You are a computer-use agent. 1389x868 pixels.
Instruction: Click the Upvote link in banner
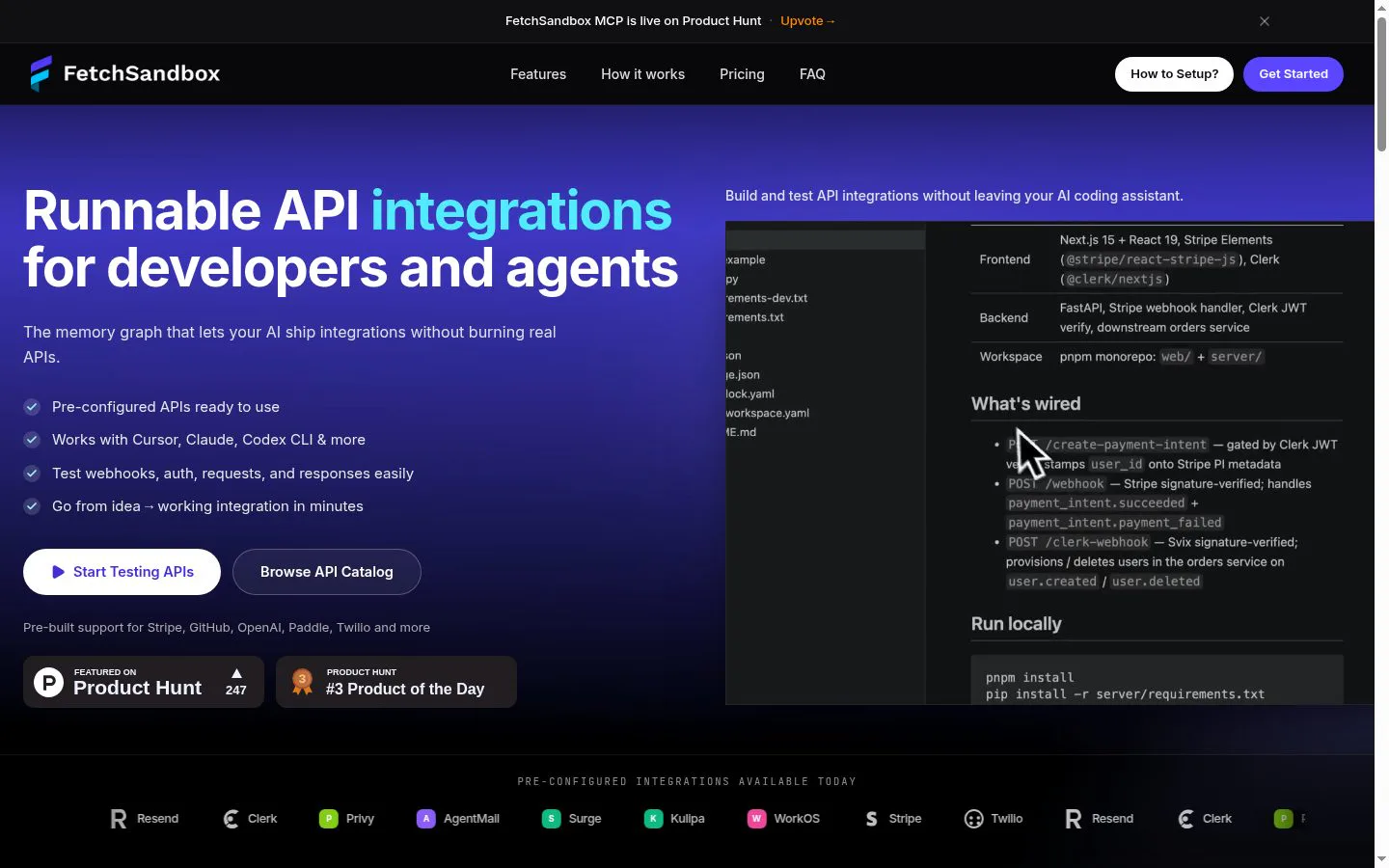tap(808, 21)
